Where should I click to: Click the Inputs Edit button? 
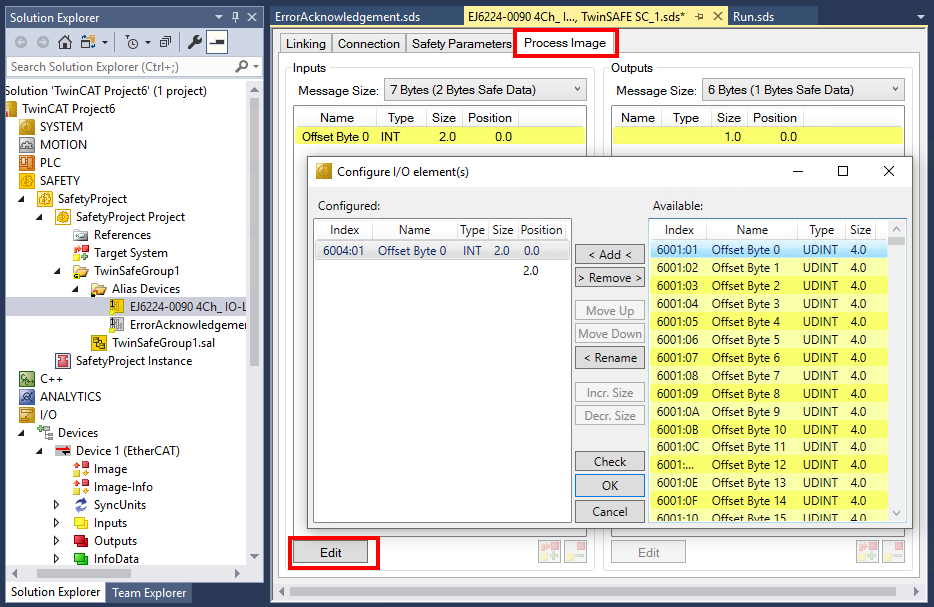point(331,552)
